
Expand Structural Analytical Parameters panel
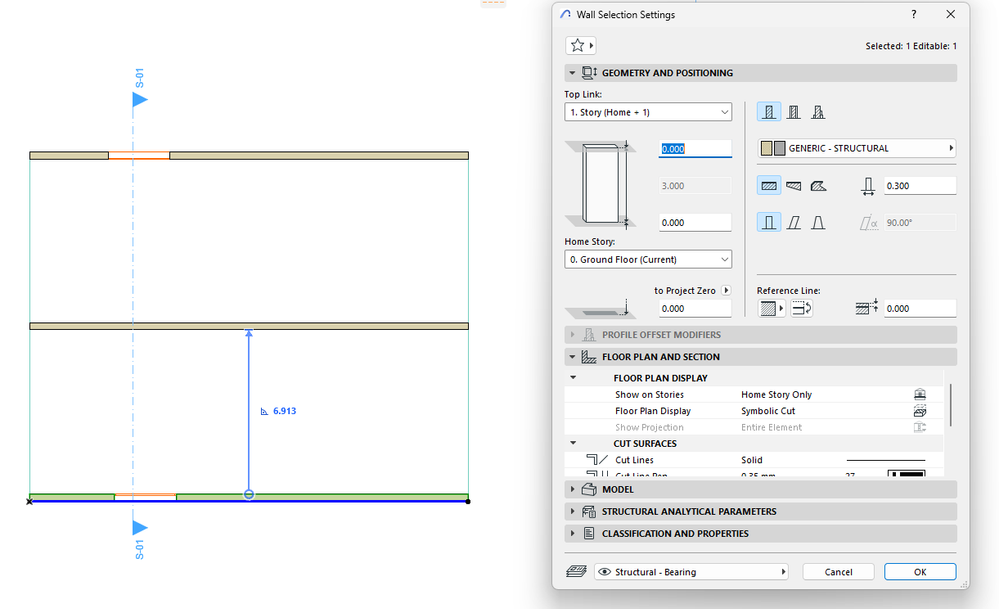(x=572, y=512)
